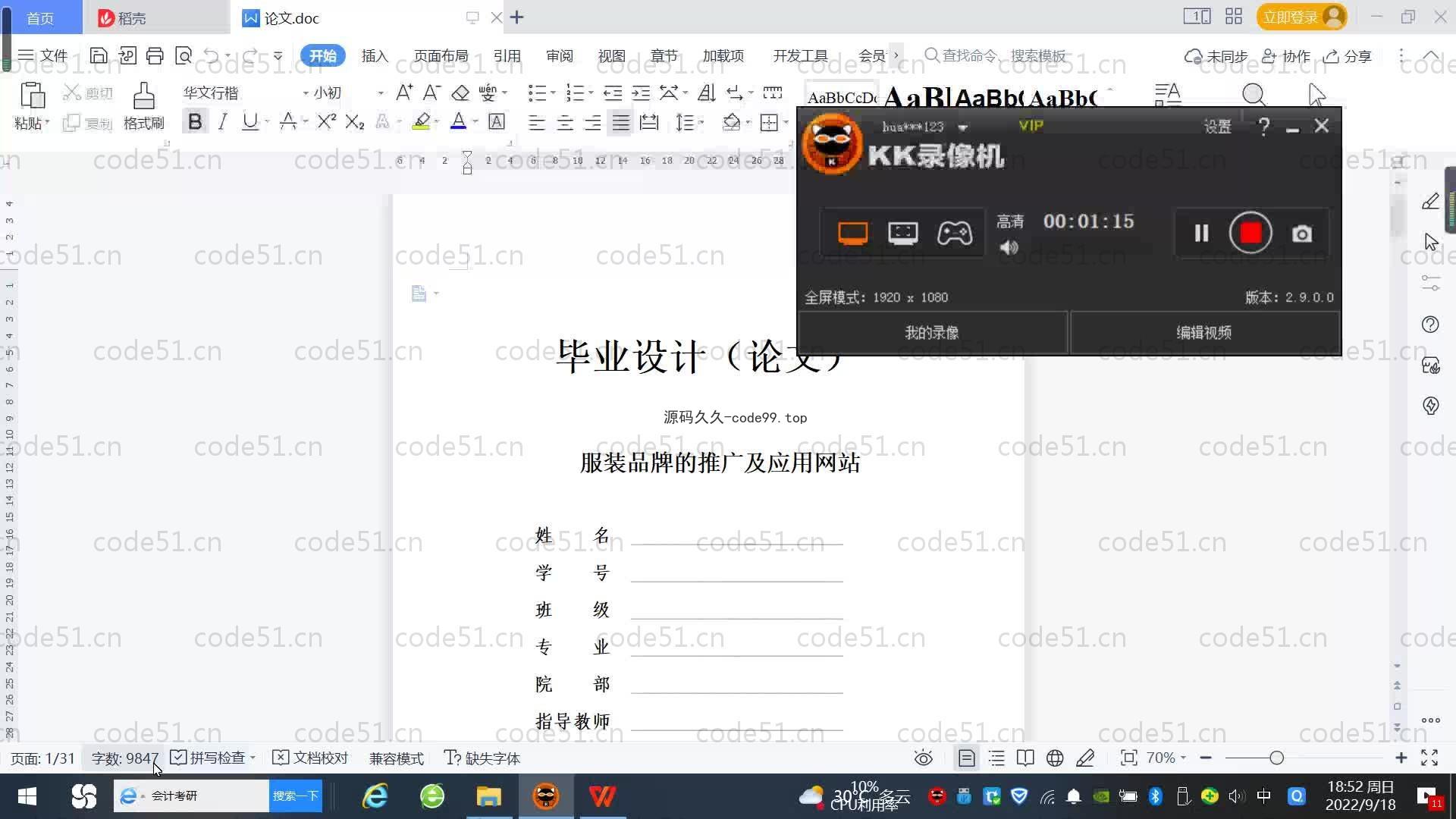
Task: Switch to 审阅 ribbon tab
Action: pos(559,56)
